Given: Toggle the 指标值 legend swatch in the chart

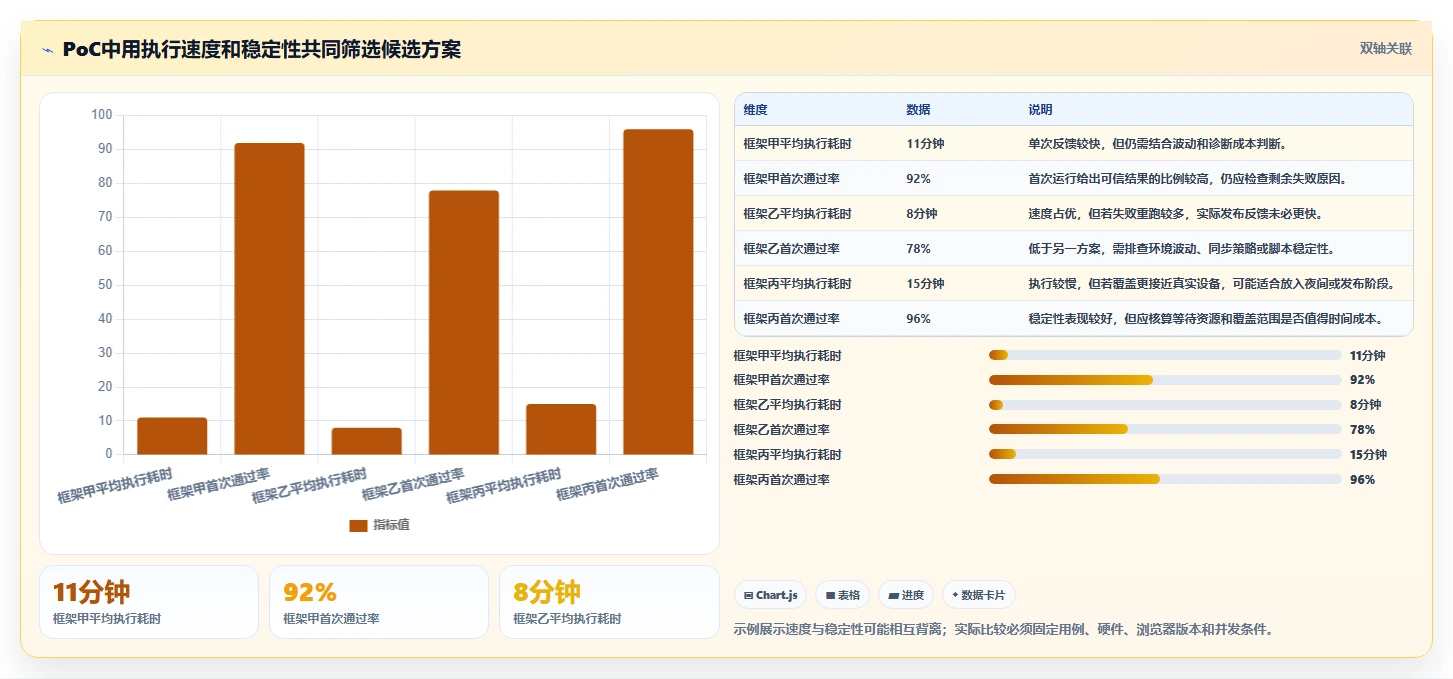Looking at the screenshot, I should coord(358,526).
